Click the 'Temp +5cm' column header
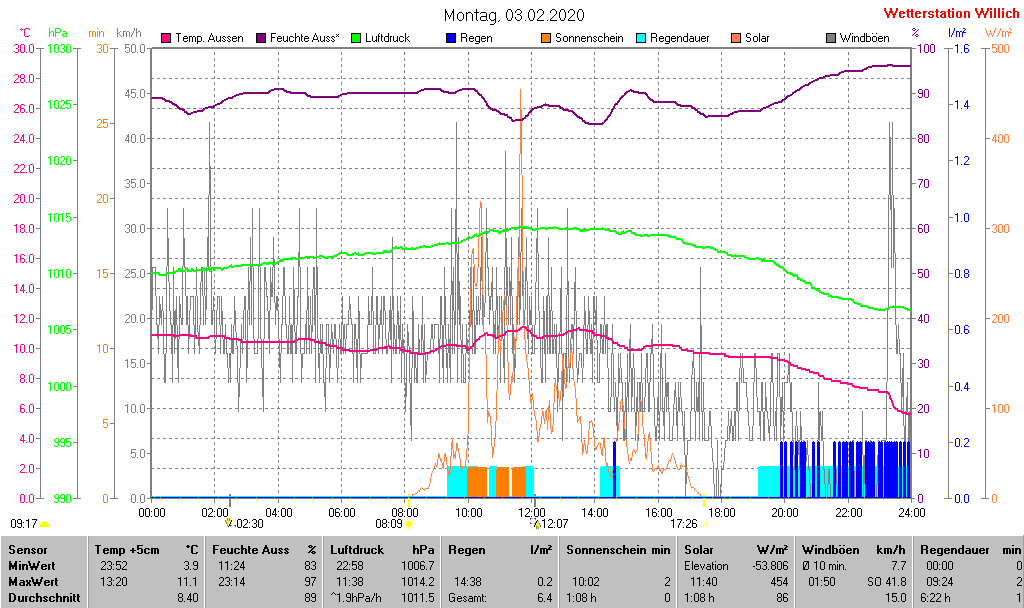Image resolution: width=1024 pixels, height=608 pixels. point(127,550)
